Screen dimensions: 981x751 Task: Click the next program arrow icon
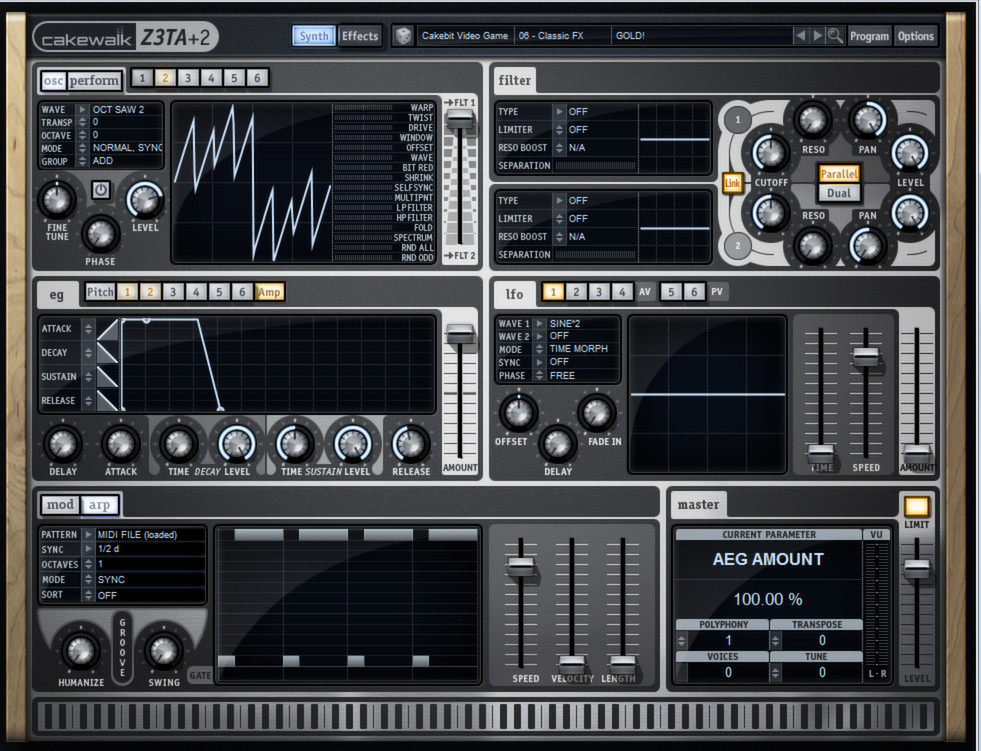[817, 33]
